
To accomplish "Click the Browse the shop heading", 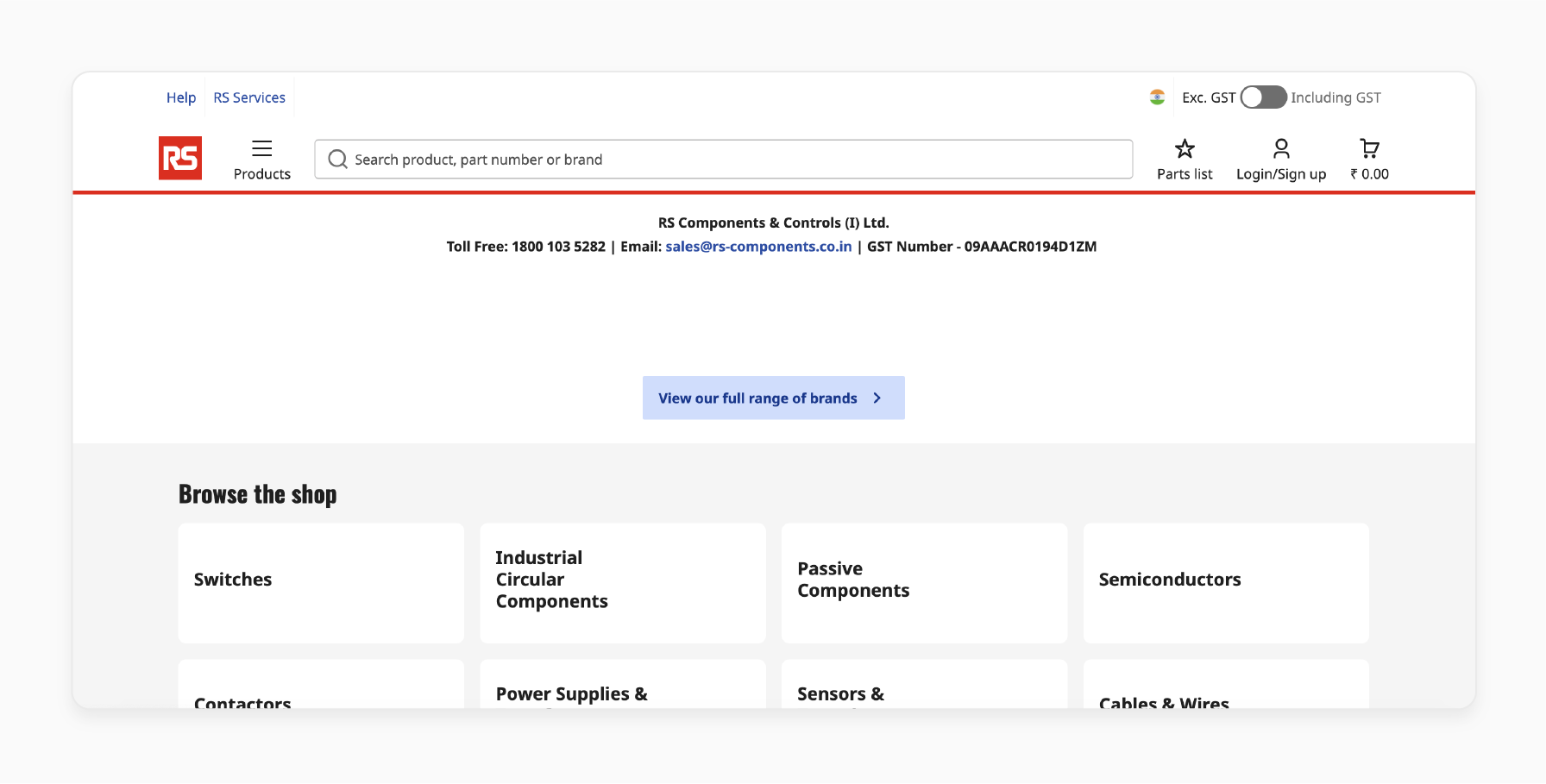I will pos(258,494).
